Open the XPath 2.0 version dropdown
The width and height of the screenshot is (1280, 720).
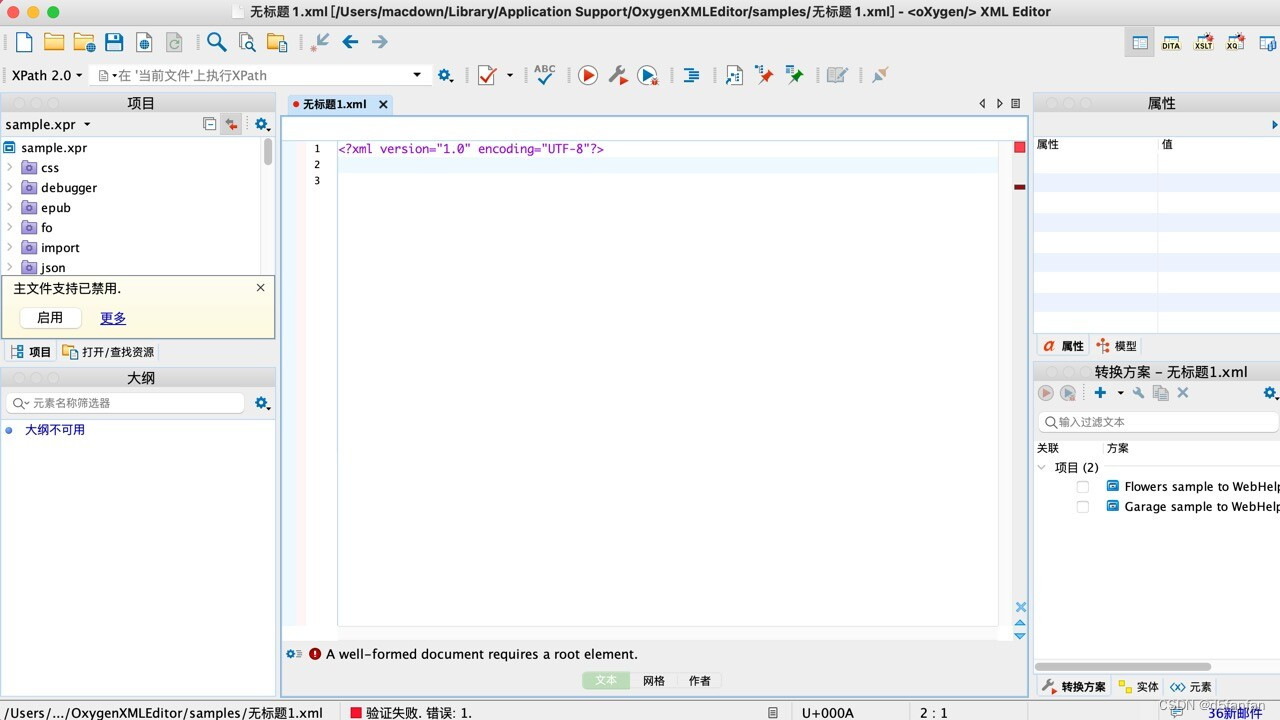(x=77, y=75)
